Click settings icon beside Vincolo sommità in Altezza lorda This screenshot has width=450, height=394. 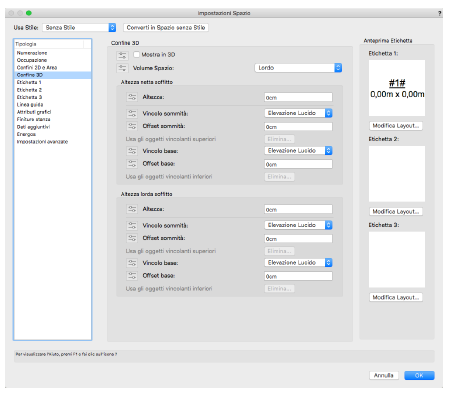pos(132,225)
